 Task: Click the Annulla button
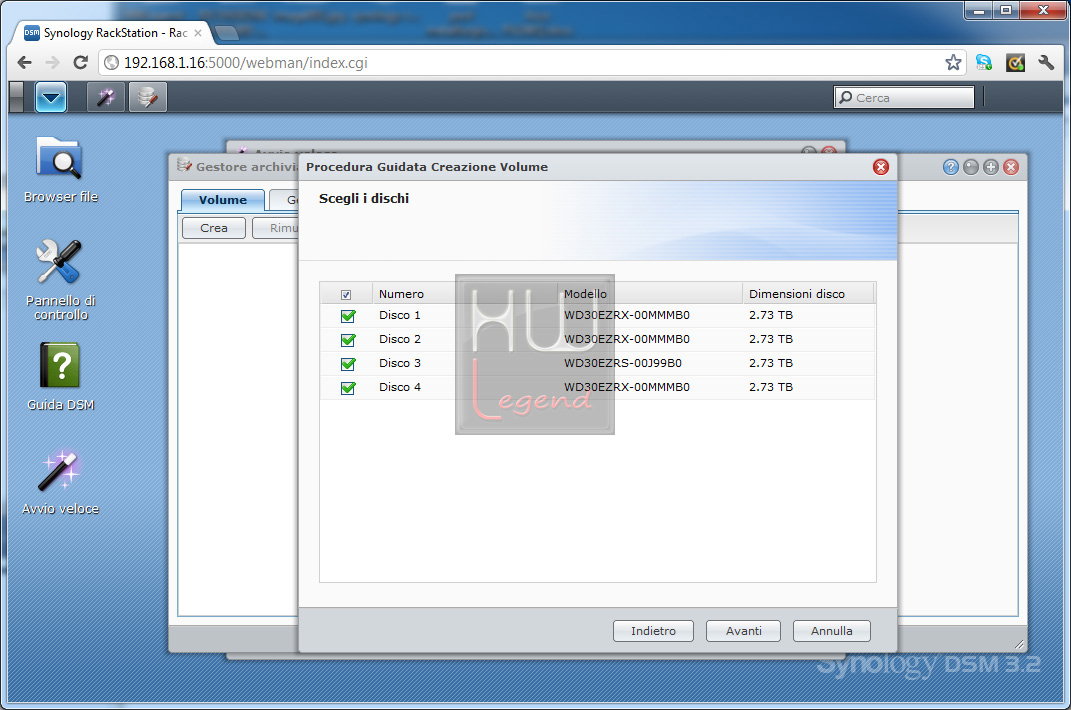point(831,631)
